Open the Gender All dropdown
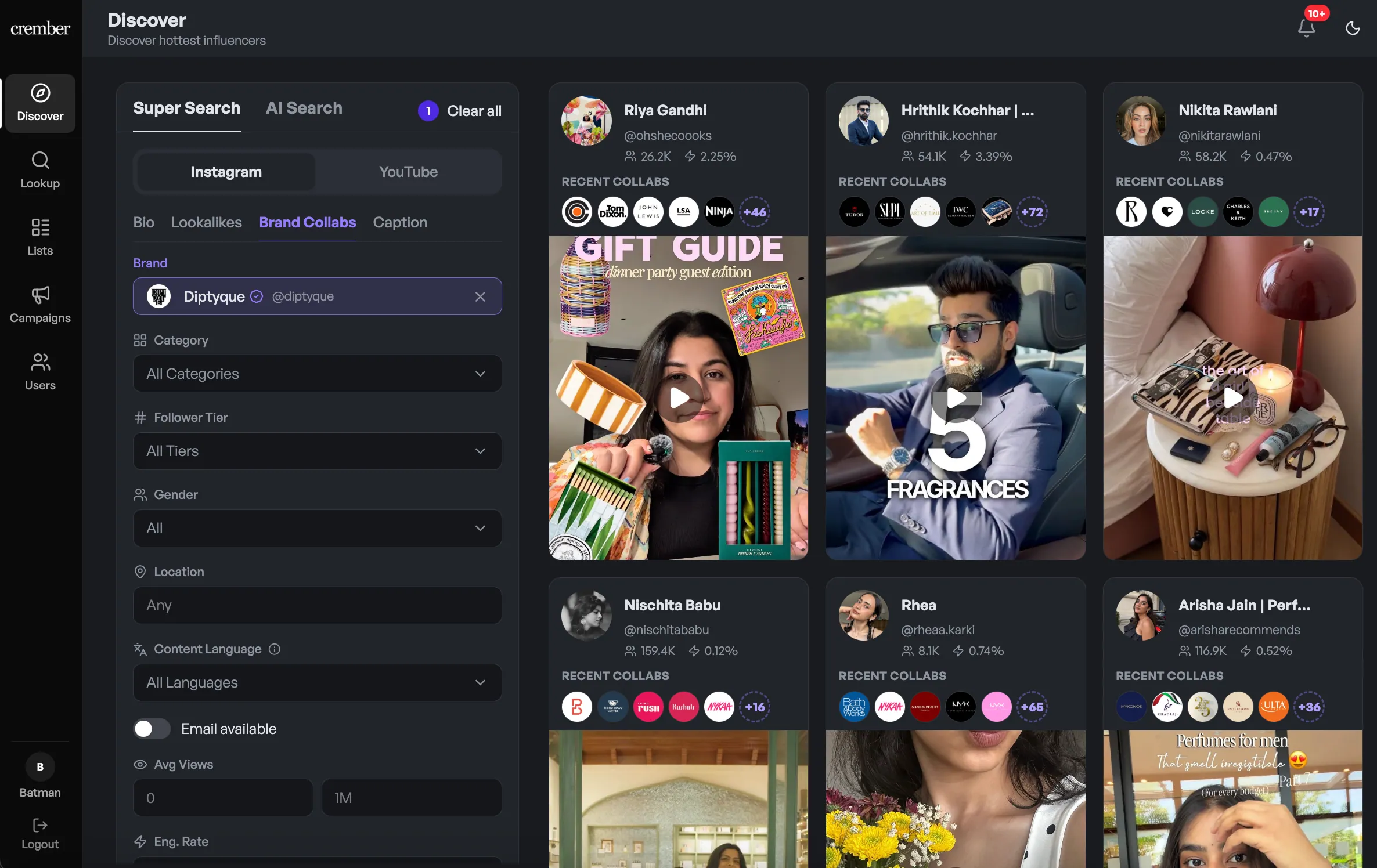This screenshot has height=868, width=1377. click(317, 528)
